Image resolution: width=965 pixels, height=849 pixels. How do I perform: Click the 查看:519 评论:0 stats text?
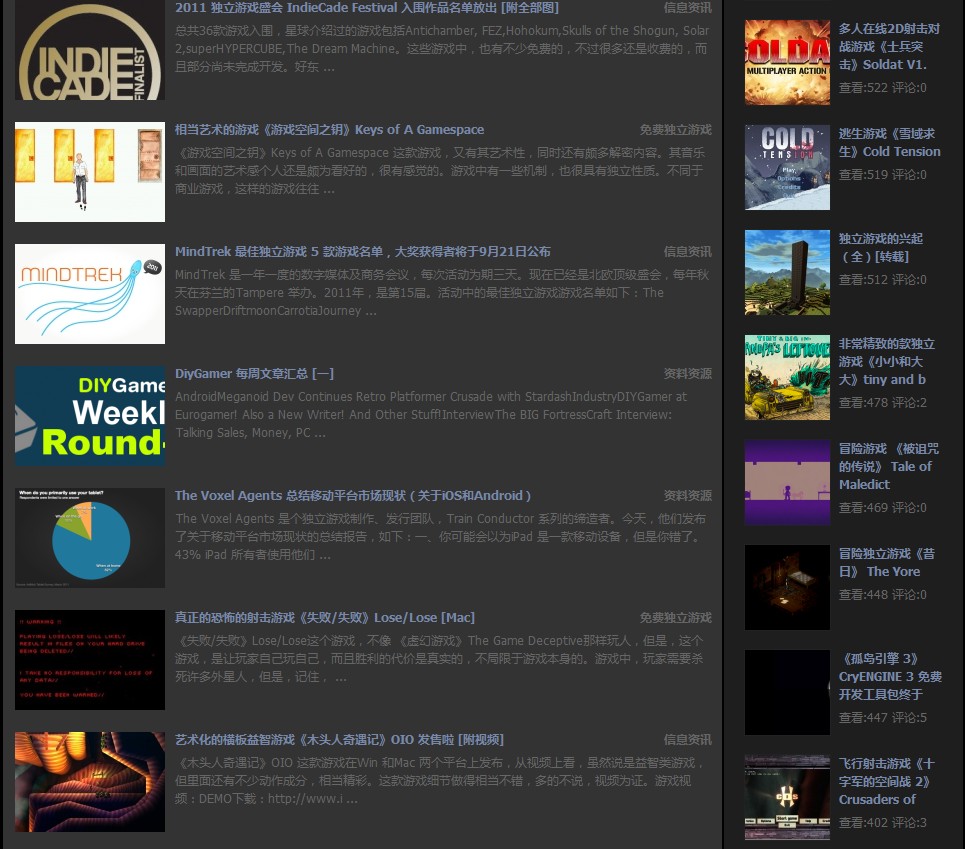pyautogui.click(x=883, y=175)
